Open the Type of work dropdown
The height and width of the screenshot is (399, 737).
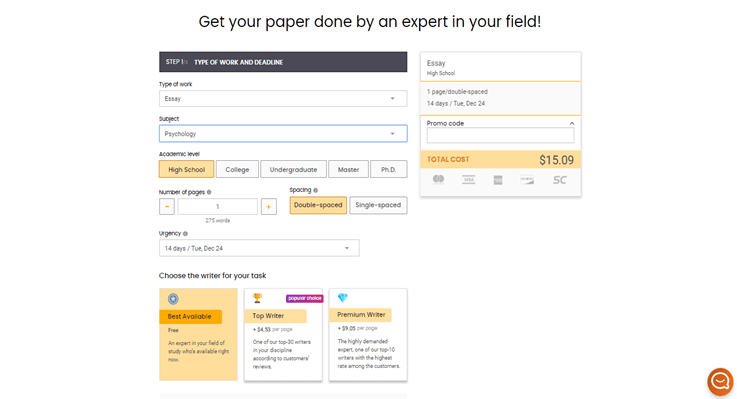[283, 99]
